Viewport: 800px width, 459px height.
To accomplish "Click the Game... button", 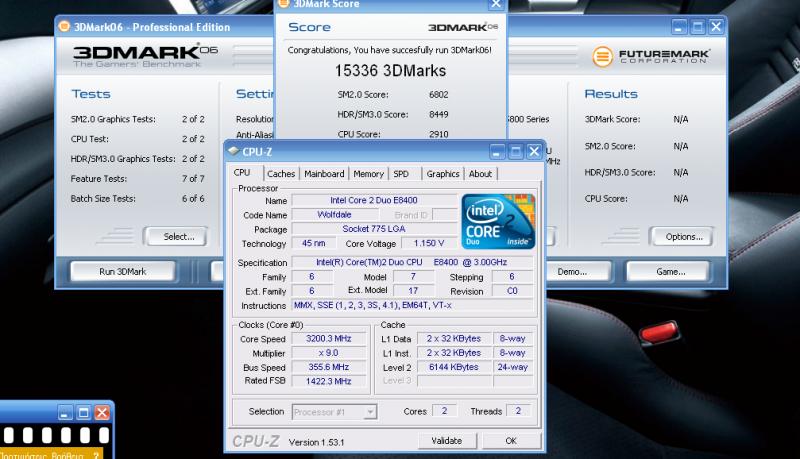I will point(670,271).
